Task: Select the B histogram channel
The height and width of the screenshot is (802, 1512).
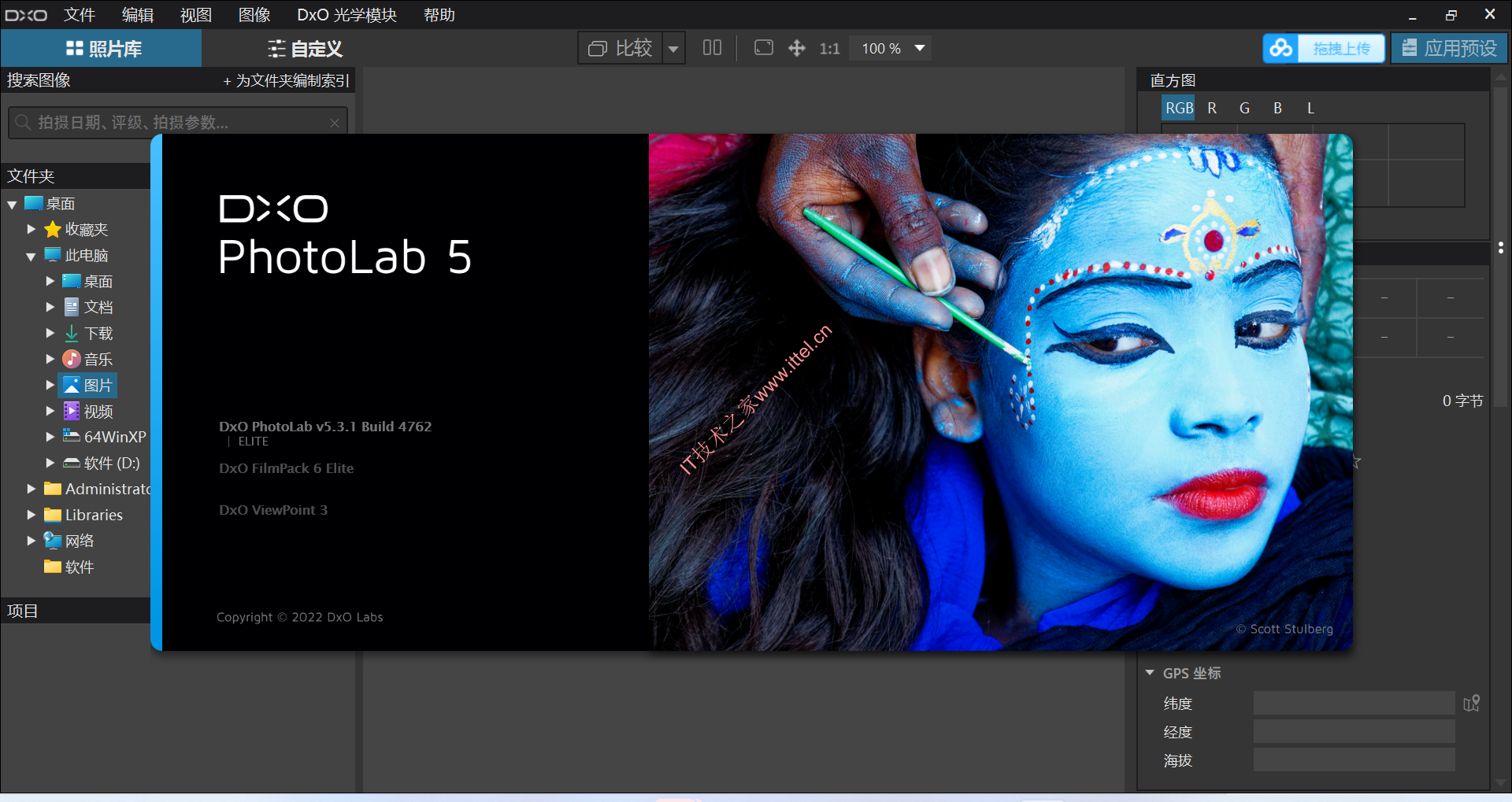Action: point(1277,108)
